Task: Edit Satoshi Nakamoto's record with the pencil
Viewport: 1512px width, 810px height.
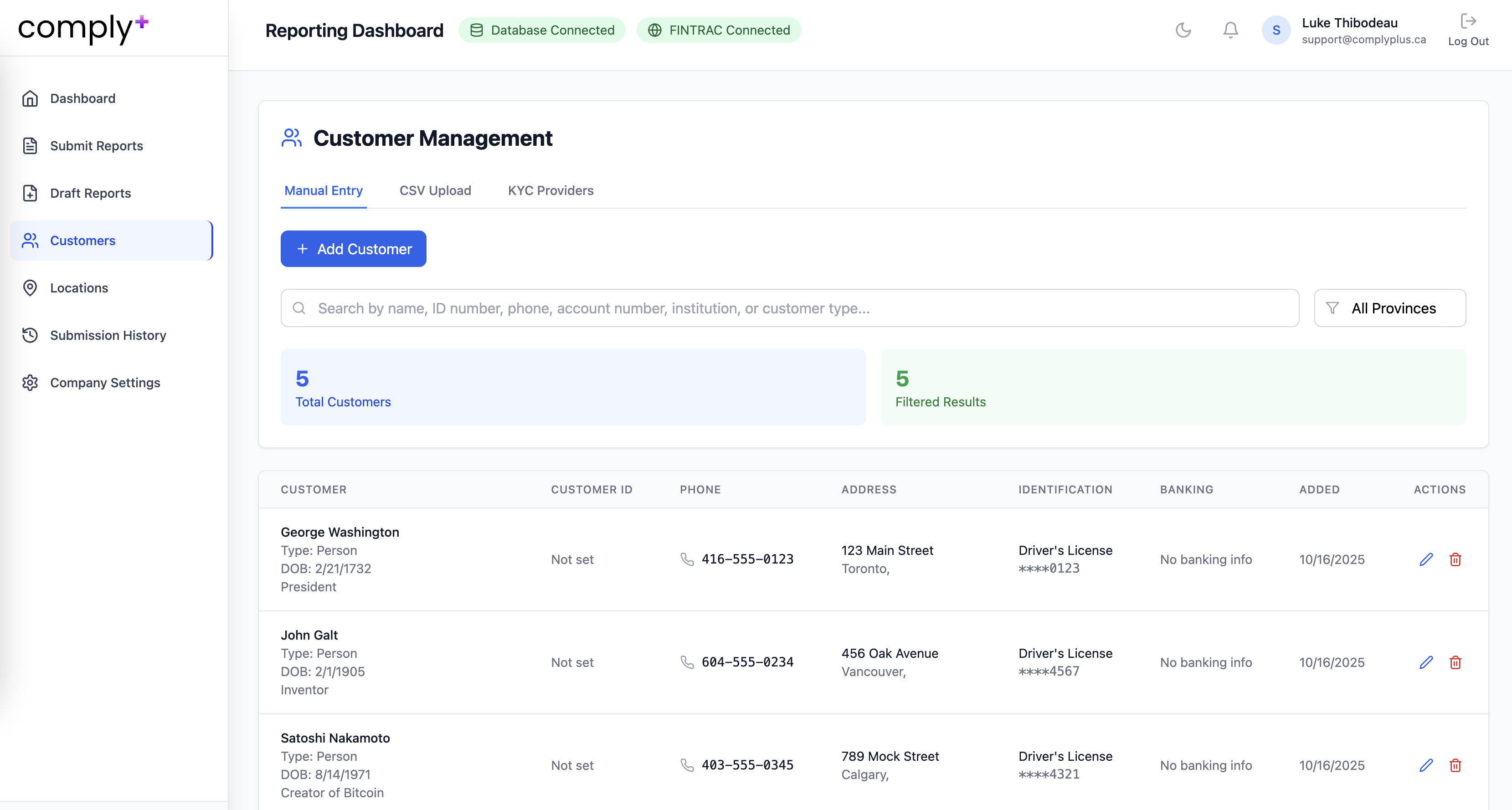Action: point(1426,765)
